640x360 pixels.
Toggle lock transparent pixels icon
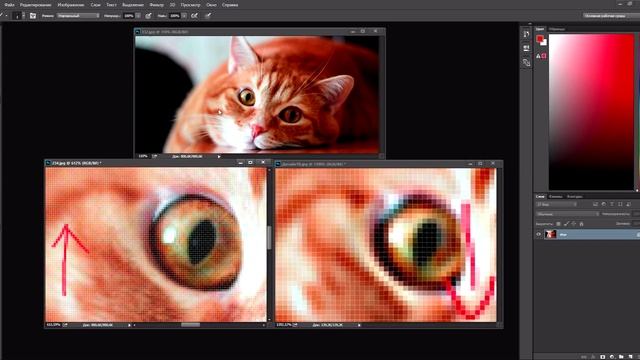pos(558,224)
